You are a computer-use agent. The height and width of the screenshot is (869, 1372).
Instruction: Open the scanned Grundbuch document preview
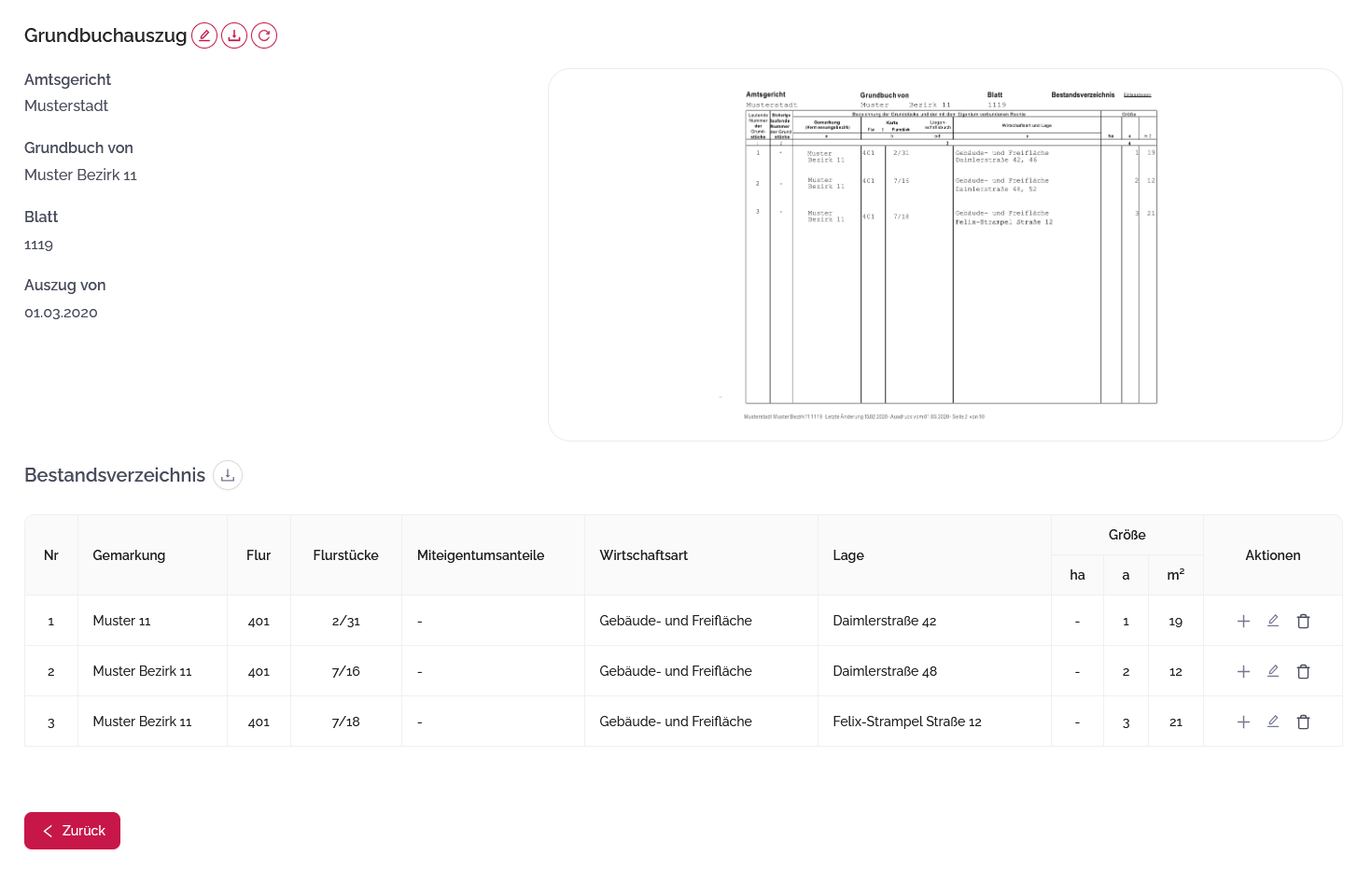[945, 255]
